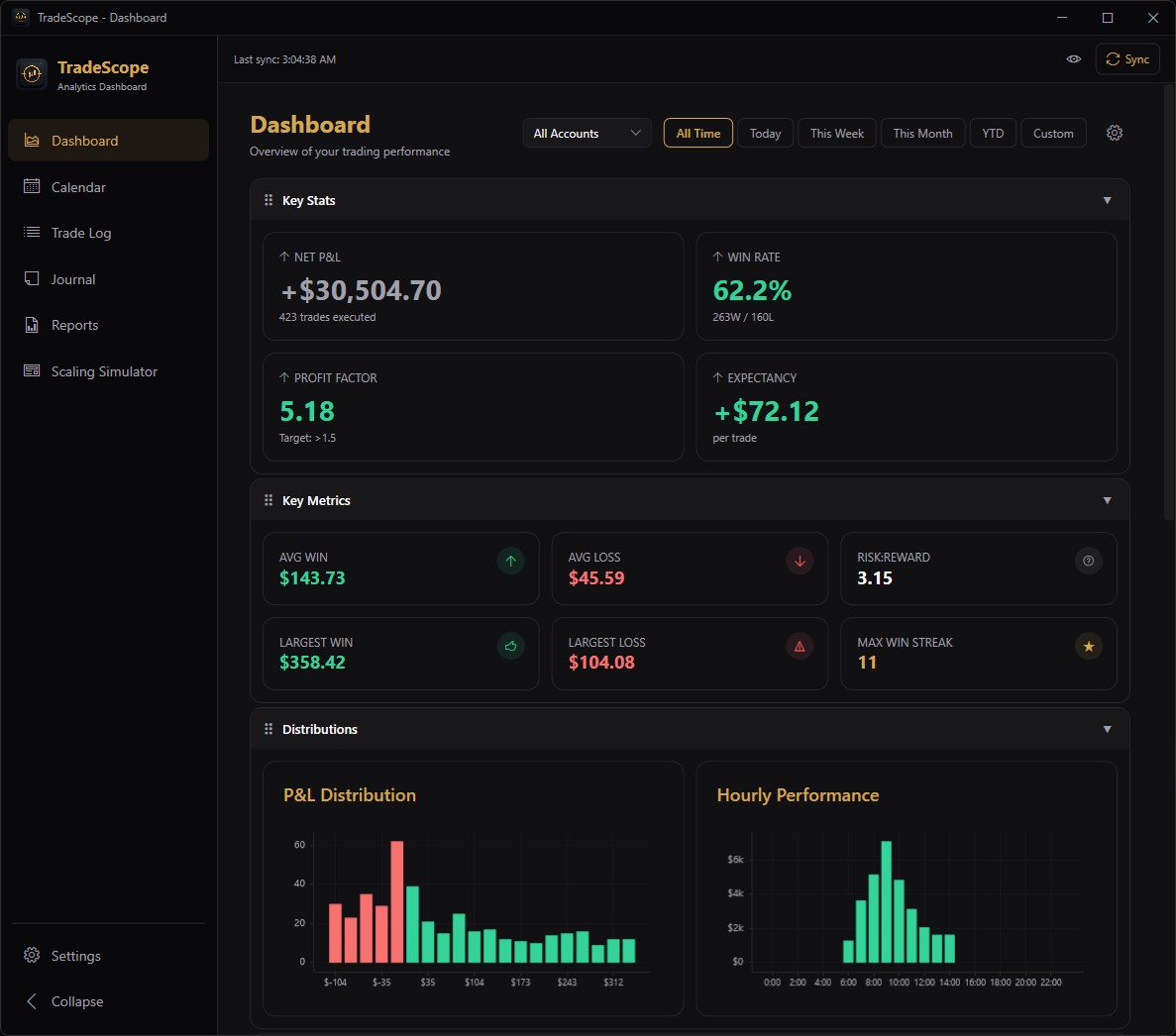Image resolution: width=1176 pixels, height=1036 pixels.
Task: Click the TradeScope logo
Action: (x=31, y=73)
